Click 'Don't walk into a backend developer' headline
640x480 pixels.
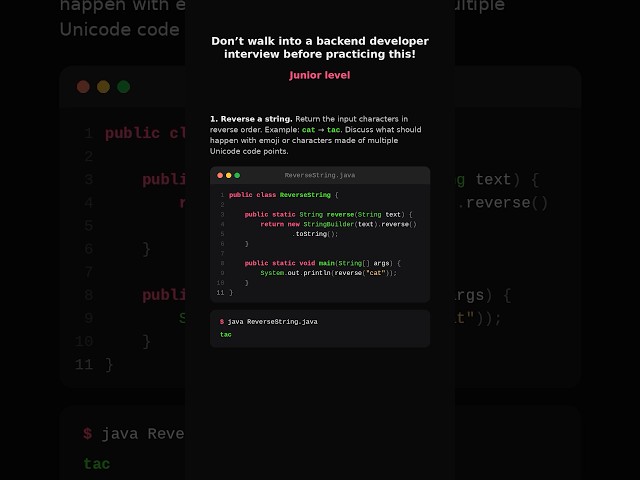coord(320,41)
